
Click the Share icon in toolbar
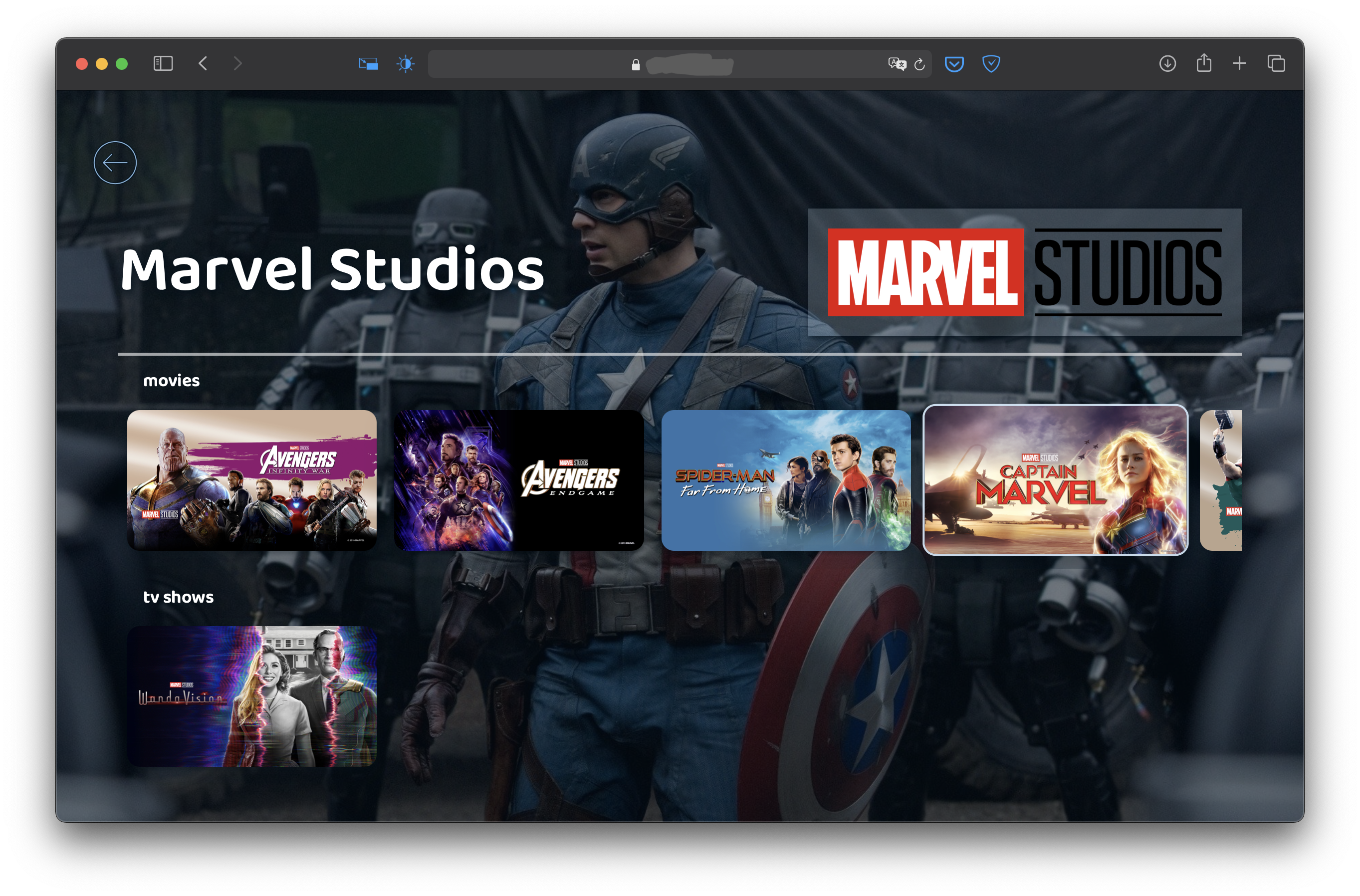1203,63
